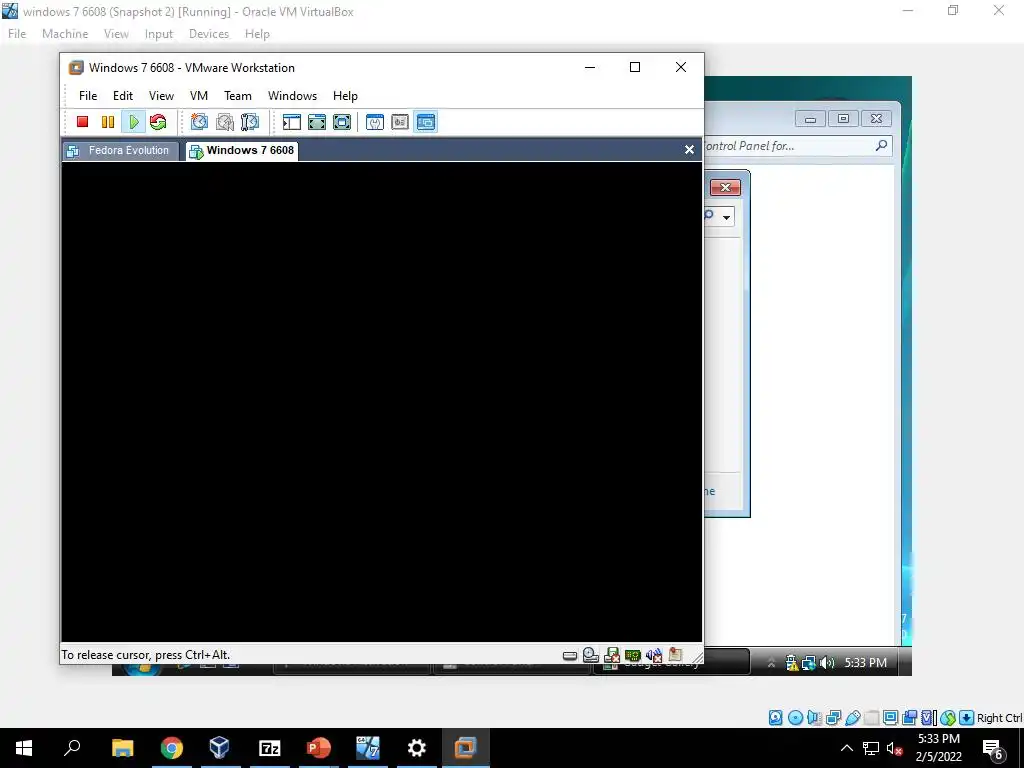Select the Windows 7 6608 tab
Viewport: 1024px width, 768px height.
[x=242, y=151]
